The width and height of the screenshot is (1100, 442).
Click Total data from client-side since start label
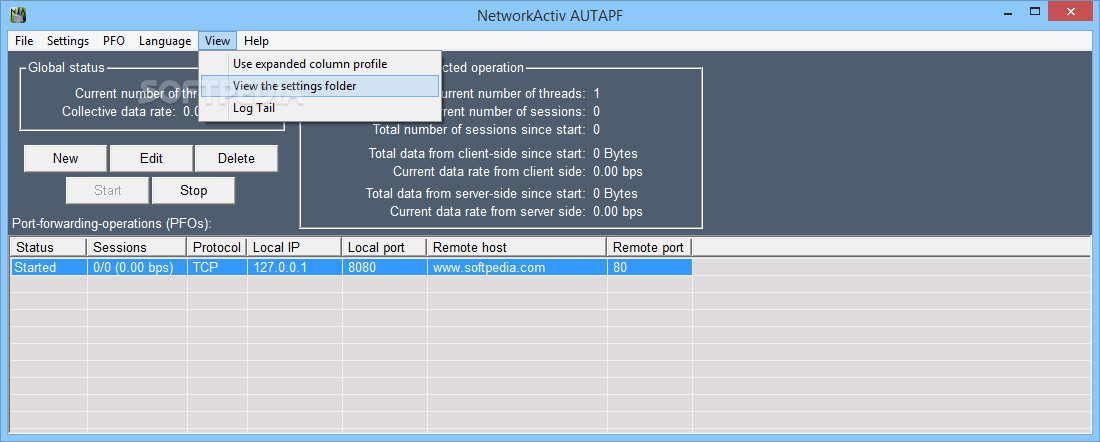click(477, 154)
